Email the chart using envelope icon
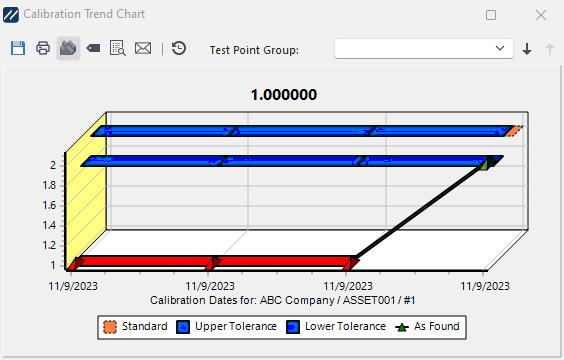The image size is (564, 360). [x=143, y=48]
